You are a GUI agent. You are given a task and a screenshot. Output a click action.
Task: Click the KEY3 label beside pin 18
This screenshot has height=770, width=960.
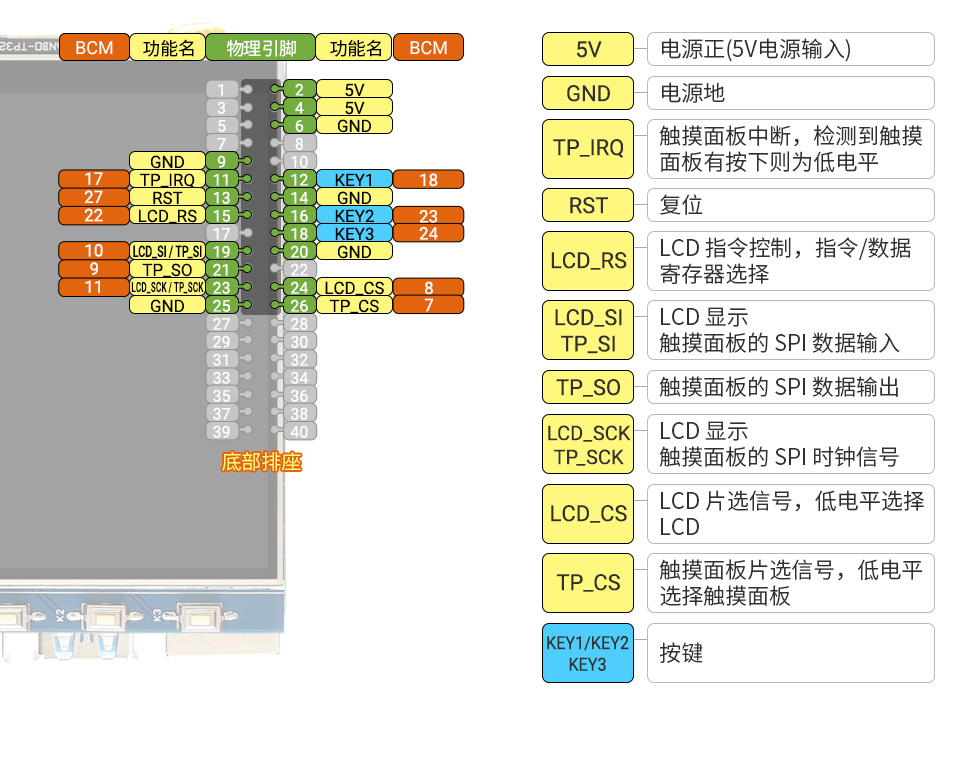click(353, 234)
